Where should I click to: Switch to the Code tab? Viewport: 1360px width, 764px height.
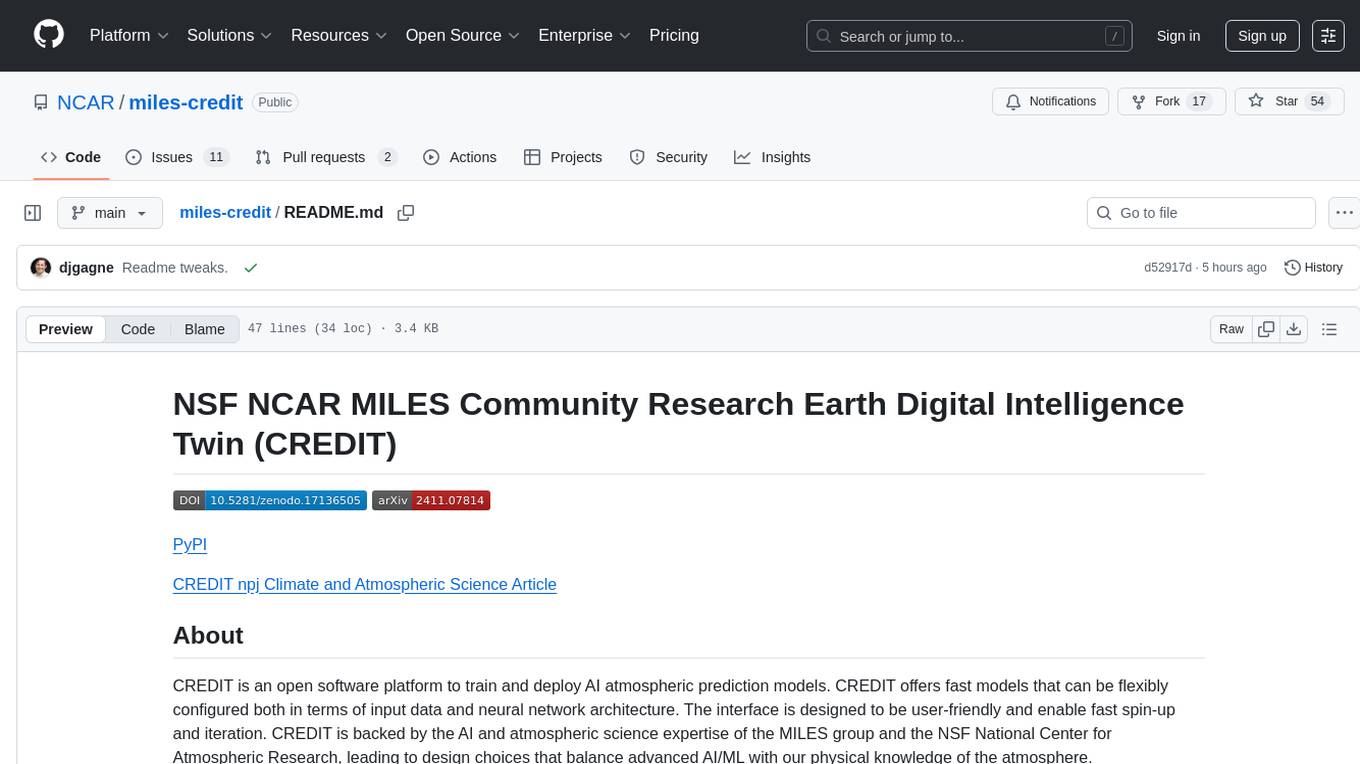click(71, 157)
